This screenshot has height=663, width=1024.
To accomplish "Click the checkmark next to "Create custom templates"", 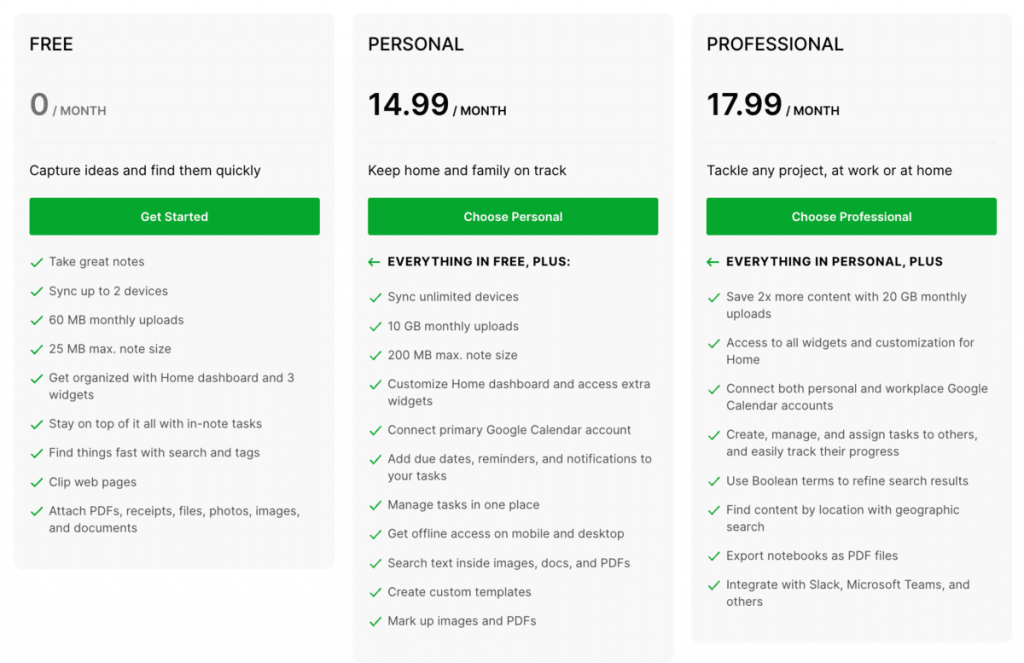I will pos(375,592).
